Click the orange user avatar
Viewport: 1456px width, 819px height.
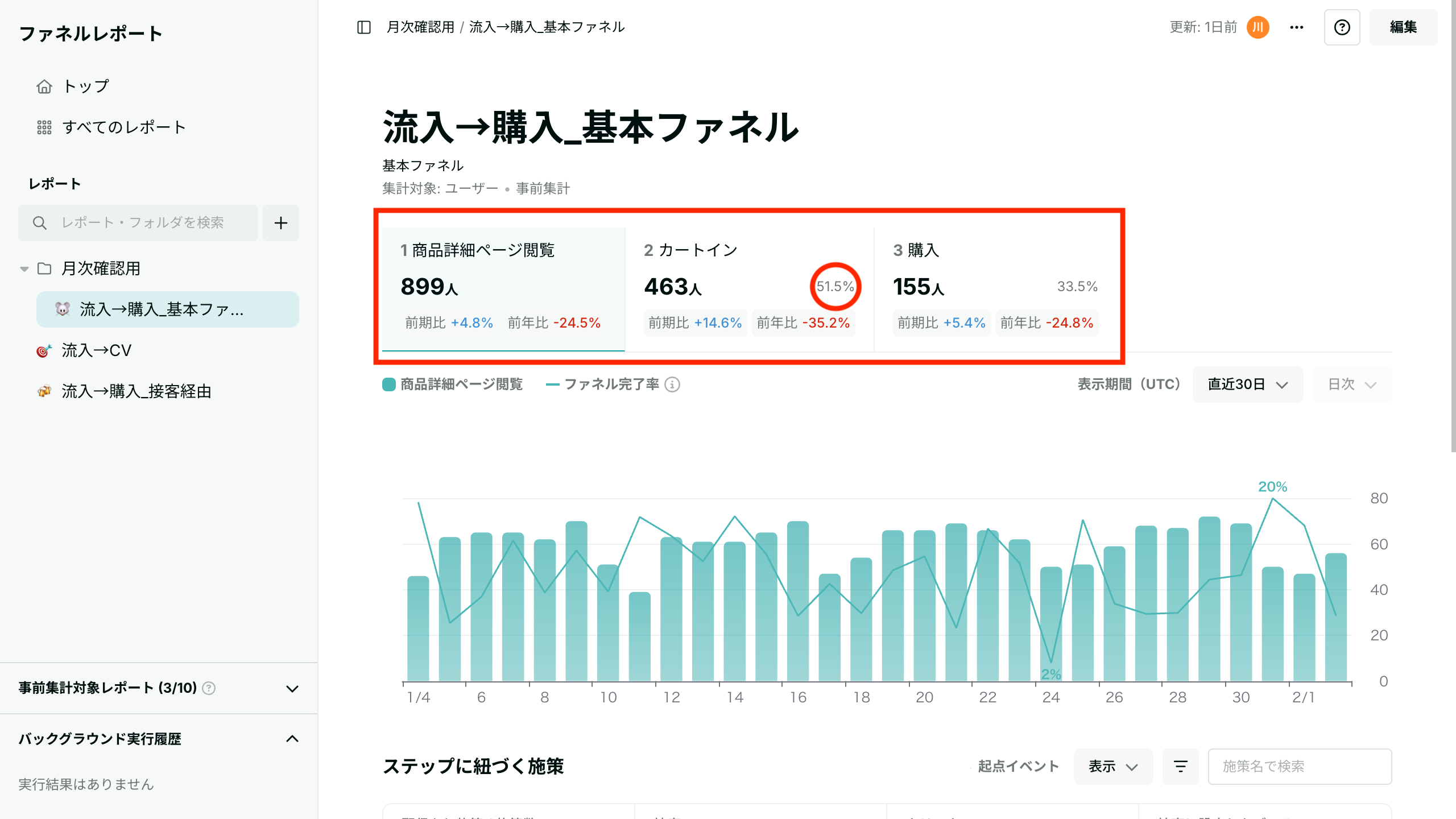point(1258,27)
